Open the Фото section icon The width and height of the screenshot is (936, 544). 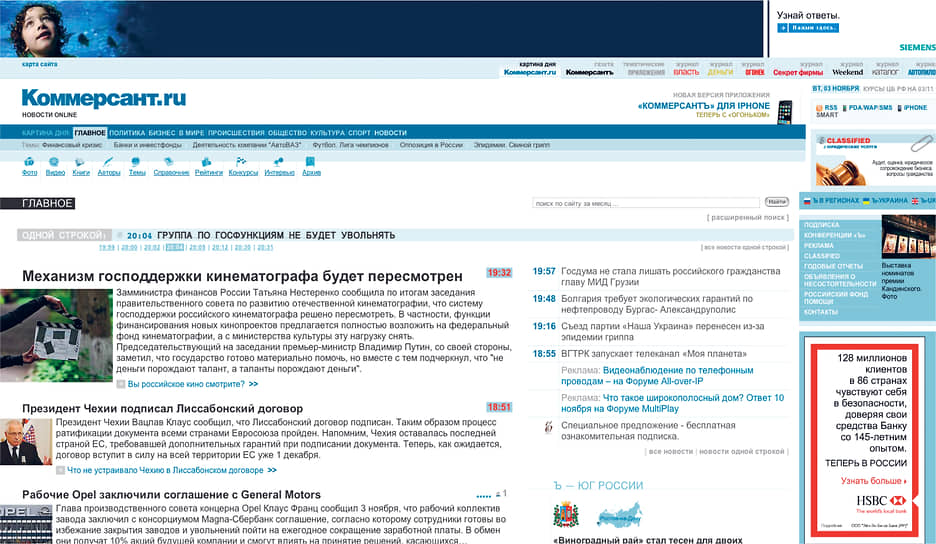pos(29,162)
